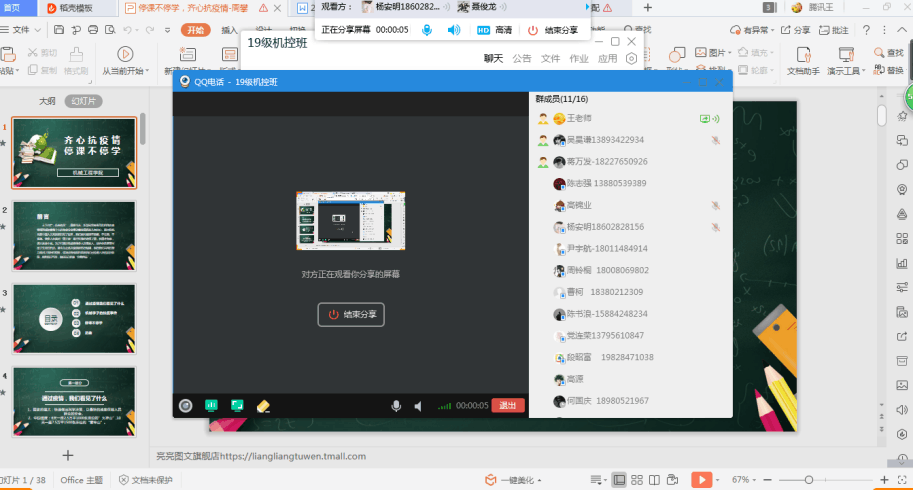The width and height of the screenshot is (913, 490).
Task: Open the 一键美化 menu in status bar
Action: point(513,480)
